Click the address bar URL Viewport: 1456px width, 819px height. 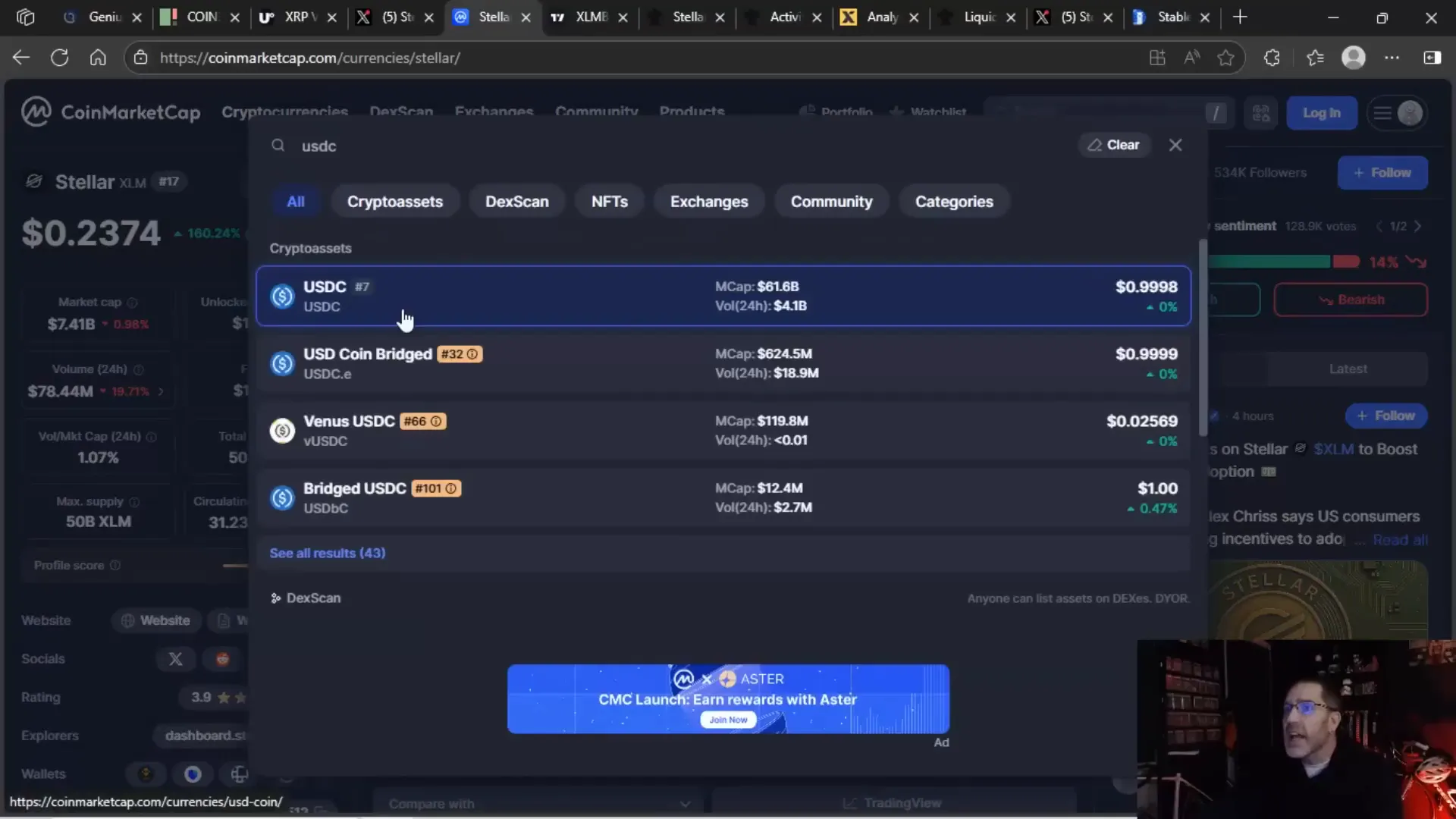[309, 58]
